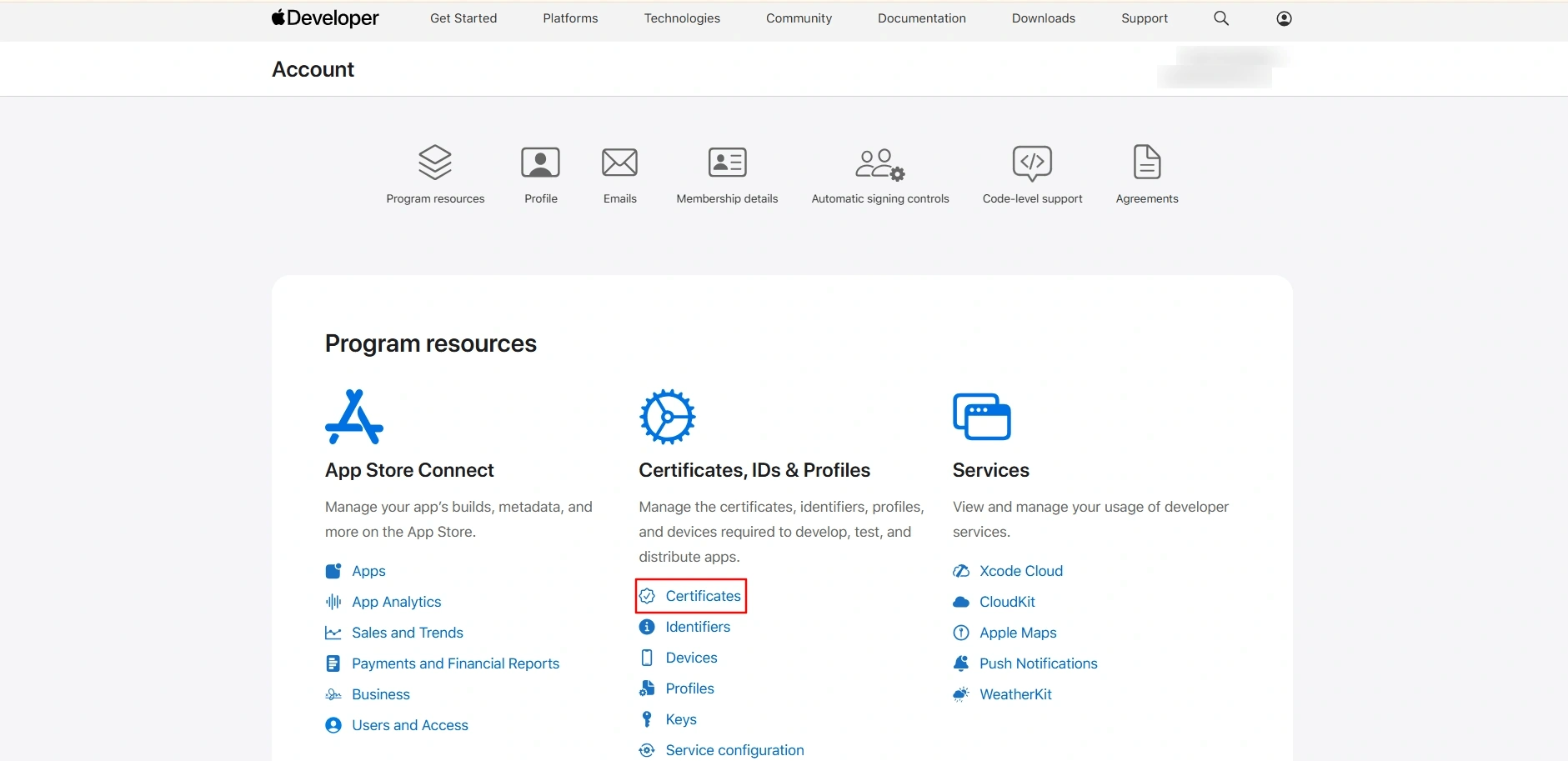Open the Apps link

pyautogui.click(x=368, y=571)
